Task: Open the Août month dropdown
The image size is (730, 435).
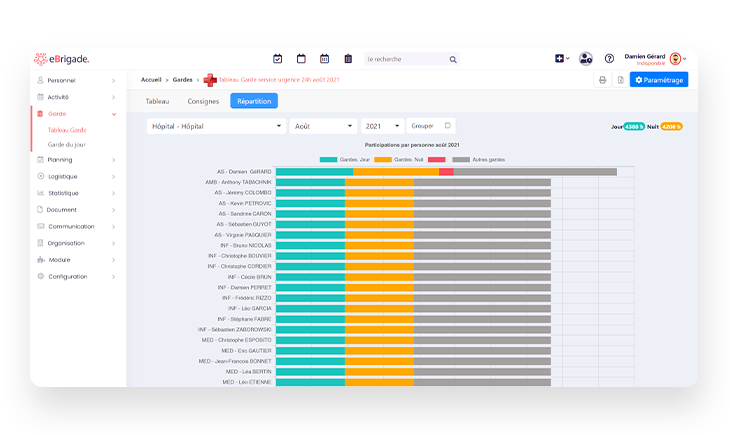Action: click(x=323, y=126)
